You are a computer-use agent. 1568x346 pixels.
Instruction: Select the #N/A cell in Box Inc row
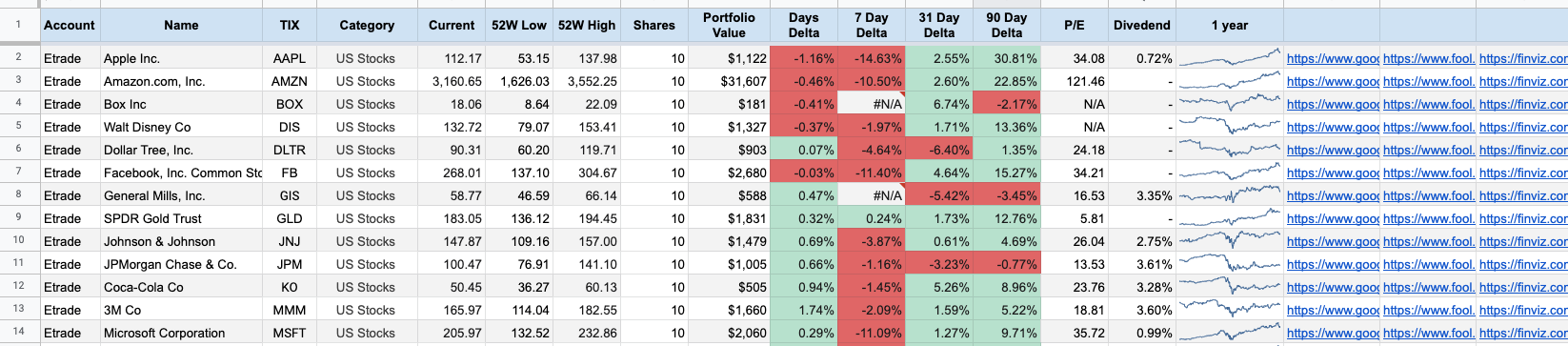[872, 104]
